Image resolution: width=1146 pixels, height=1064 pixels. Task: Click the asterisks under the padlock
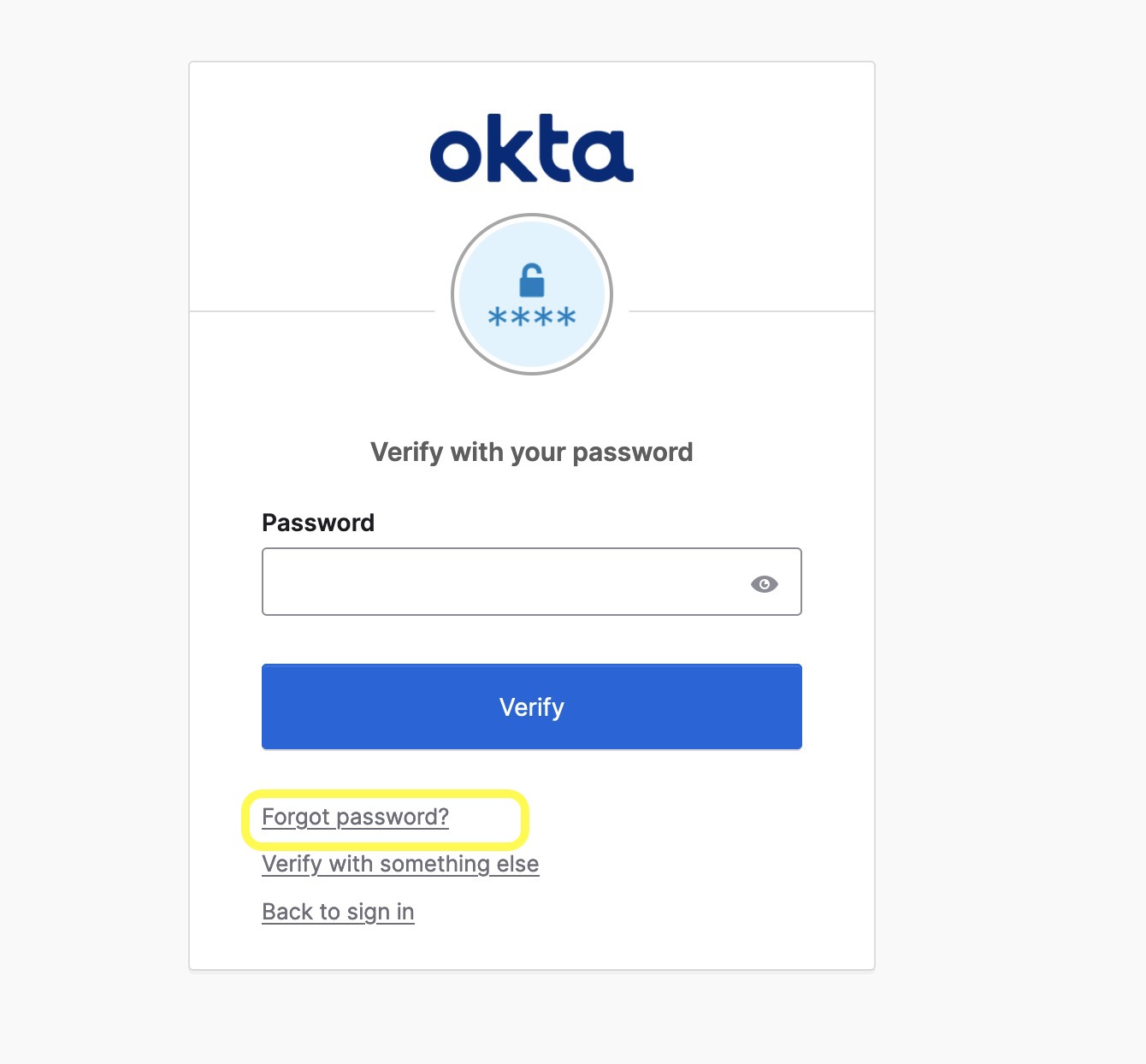pos(532,318)
